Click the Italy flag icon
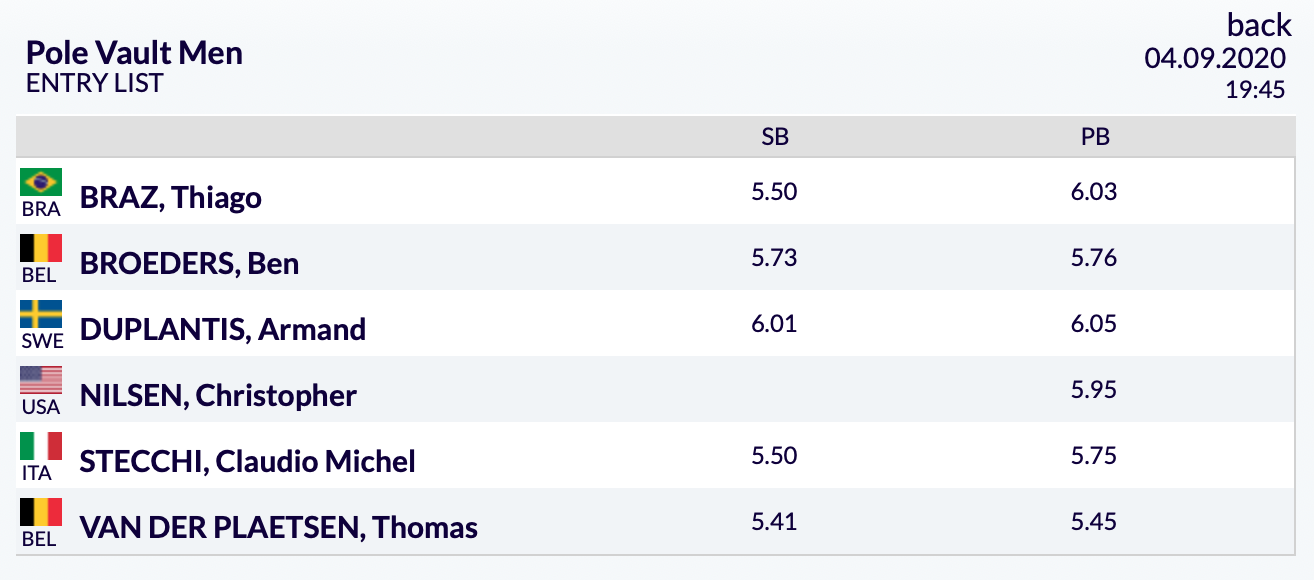1314x580 pixels. click(x=41, y=446)
